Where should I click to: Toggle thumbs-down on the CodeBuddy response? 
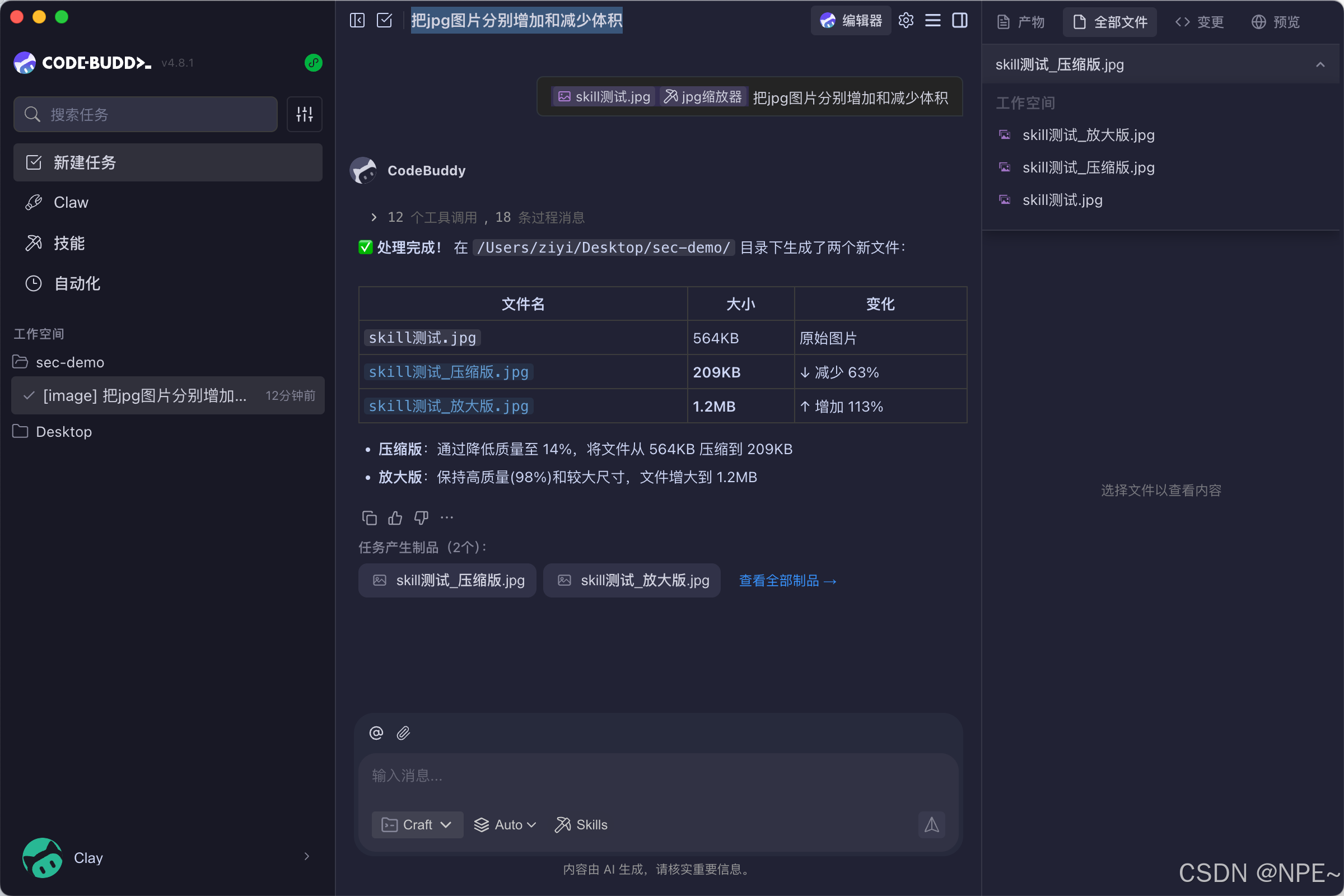pyautogui.click(x=421, y=517)
